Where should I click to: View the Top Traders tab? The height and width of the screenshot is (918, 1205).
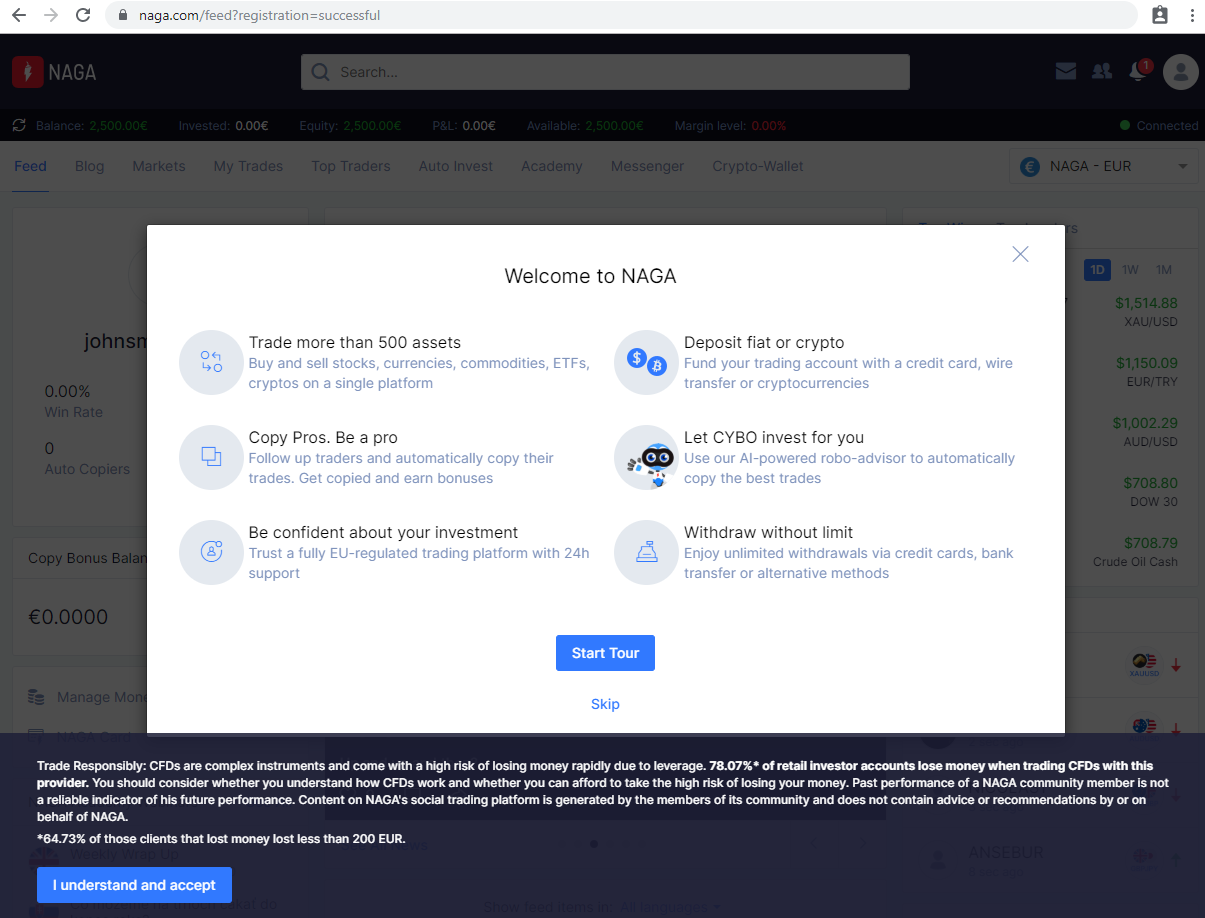tap(351, 166)
